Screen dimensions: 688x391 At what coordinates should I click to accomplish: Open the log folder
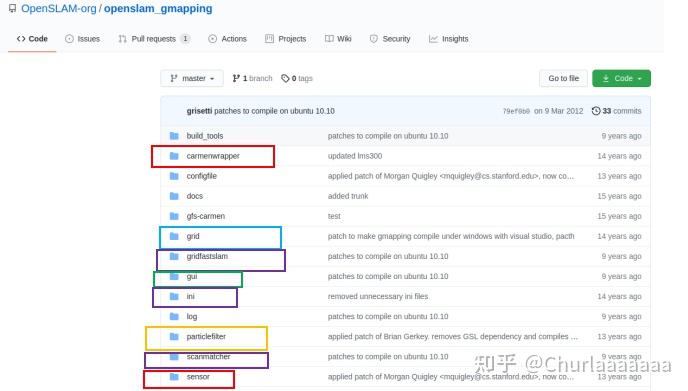192,316
